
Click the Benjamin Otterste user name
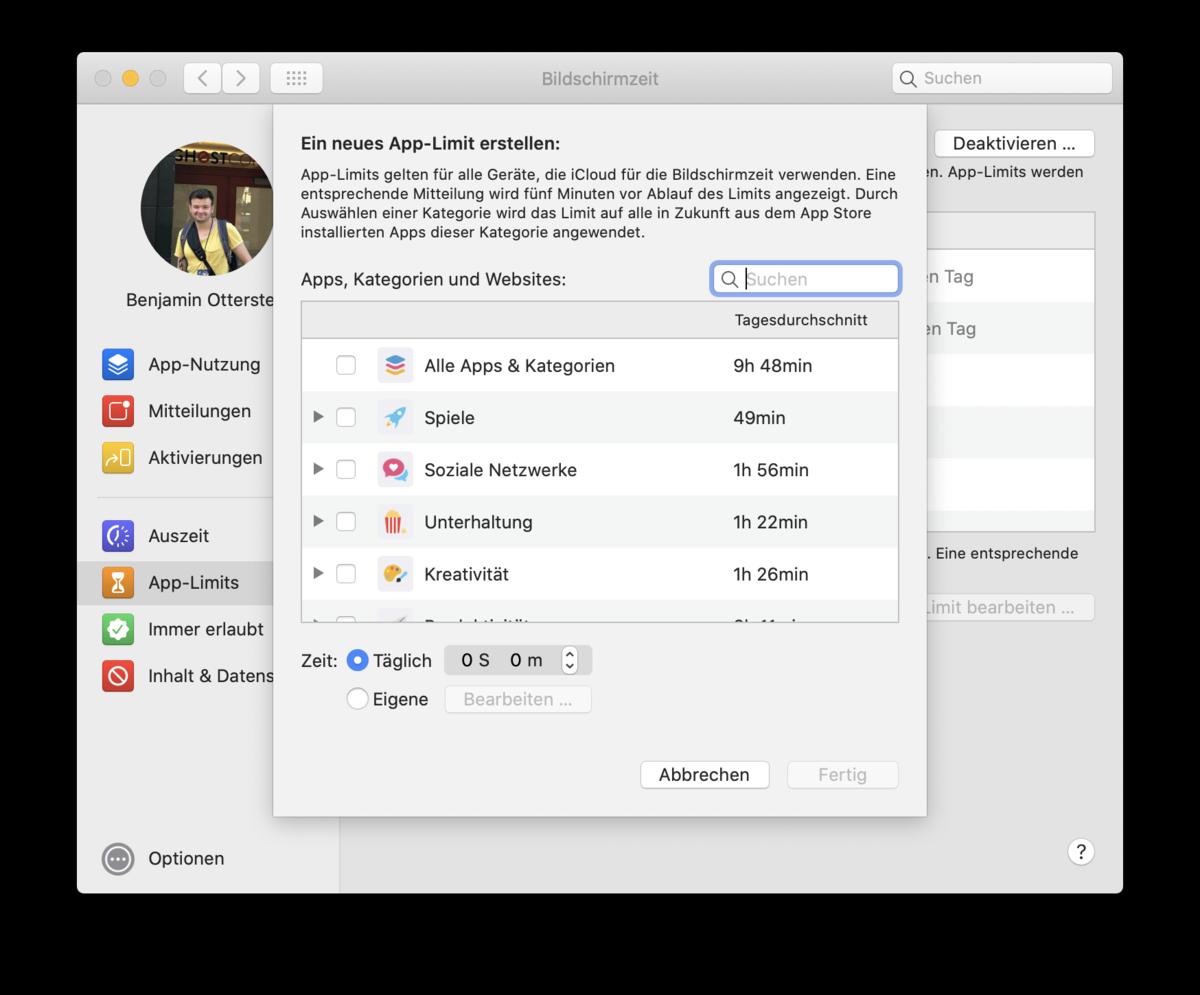tap(199, 299)
